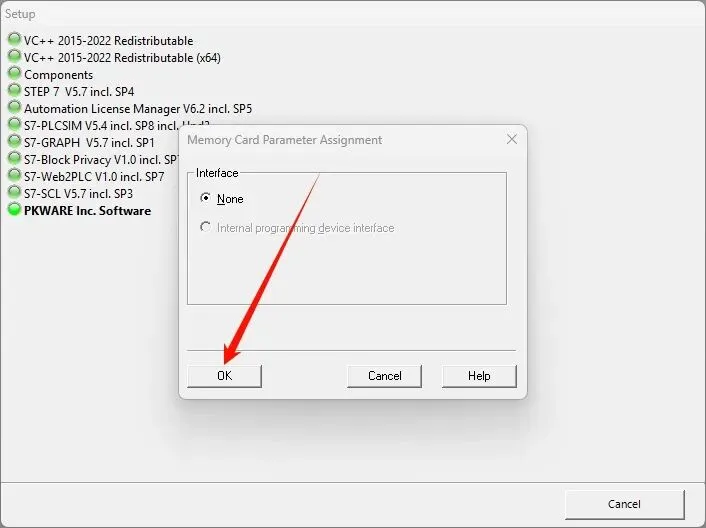Confirm the dialog with OK
This screenshot has width=706, height=528.
tap(224, 376)
